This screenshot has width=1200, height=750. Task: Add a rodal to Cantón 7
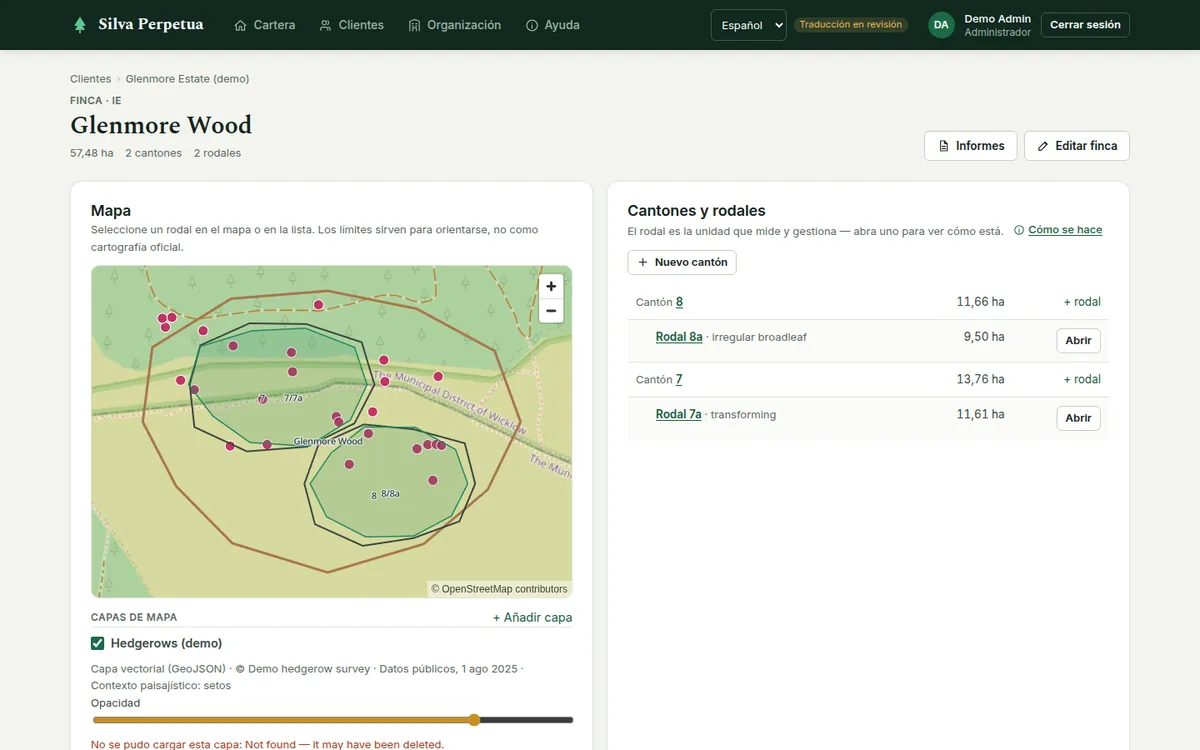click(x=1082, y=380)
